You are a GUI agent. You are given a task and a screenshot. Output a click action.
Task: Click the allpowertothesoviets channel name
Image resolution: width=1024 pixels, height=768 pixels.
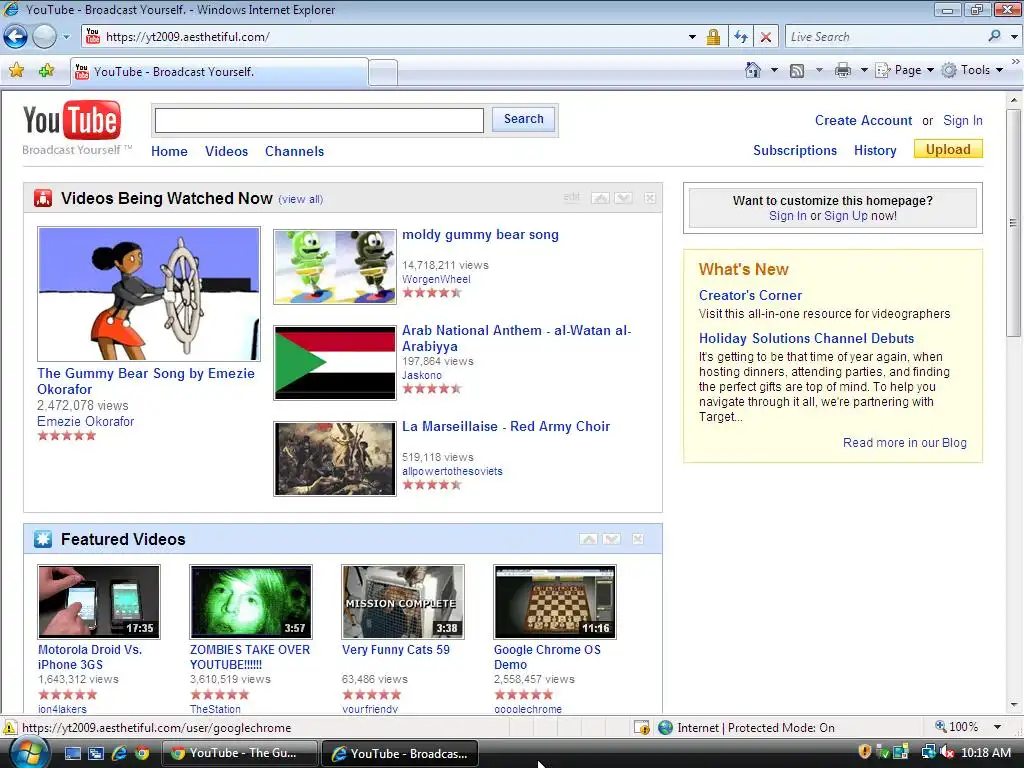pos(452,472)
